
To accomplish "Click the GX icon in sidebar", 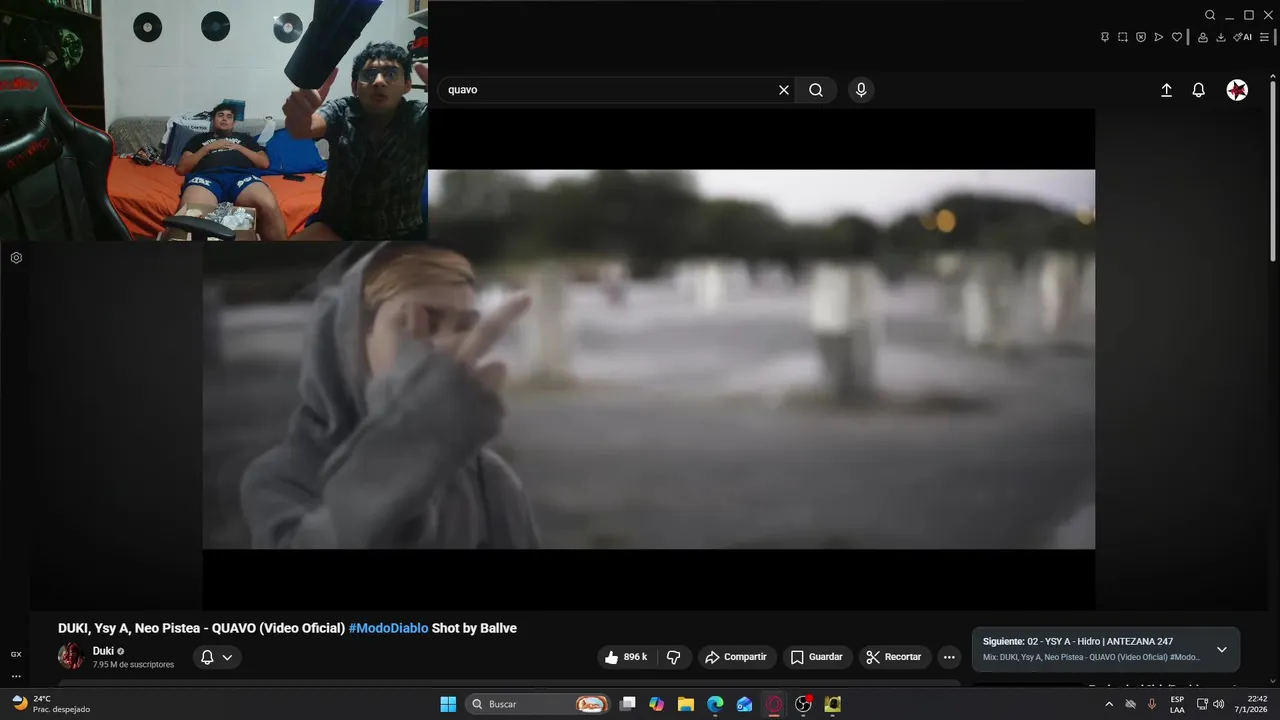I will [16, 654].
